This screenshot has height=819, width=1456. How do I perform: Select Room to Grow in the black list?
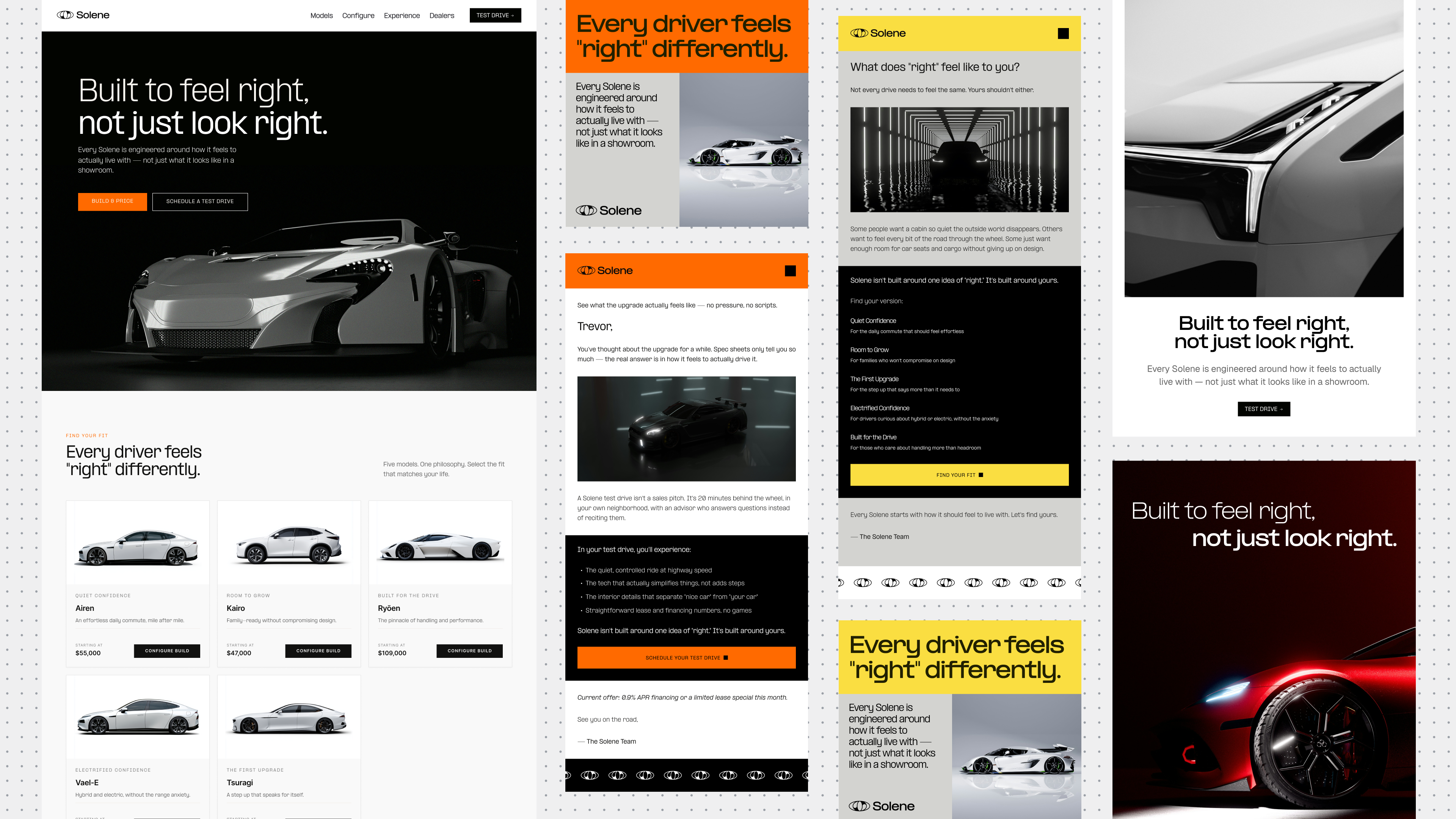869,350
